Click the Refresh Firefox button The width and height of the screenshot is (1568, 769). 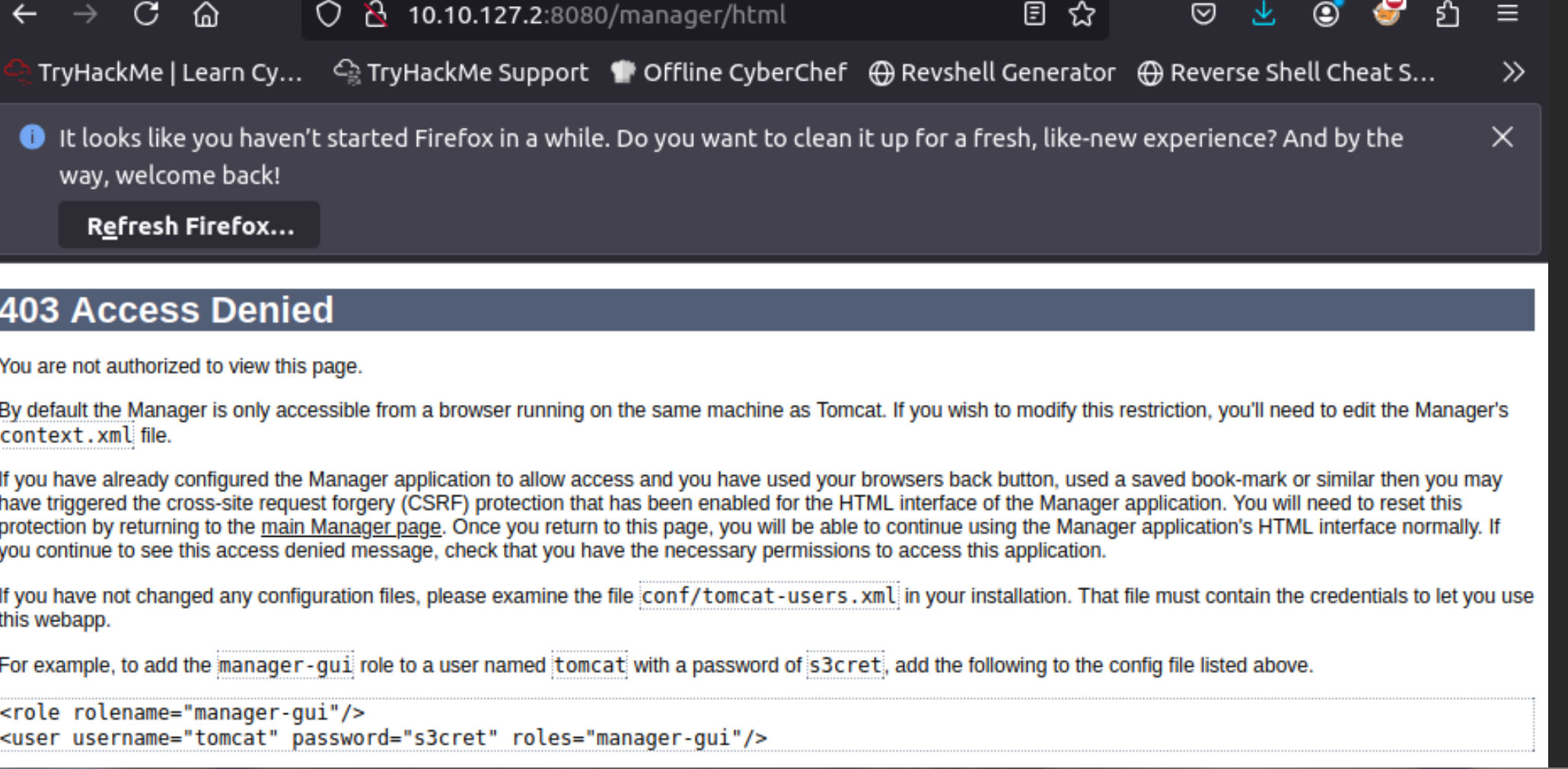click(190, 226)
